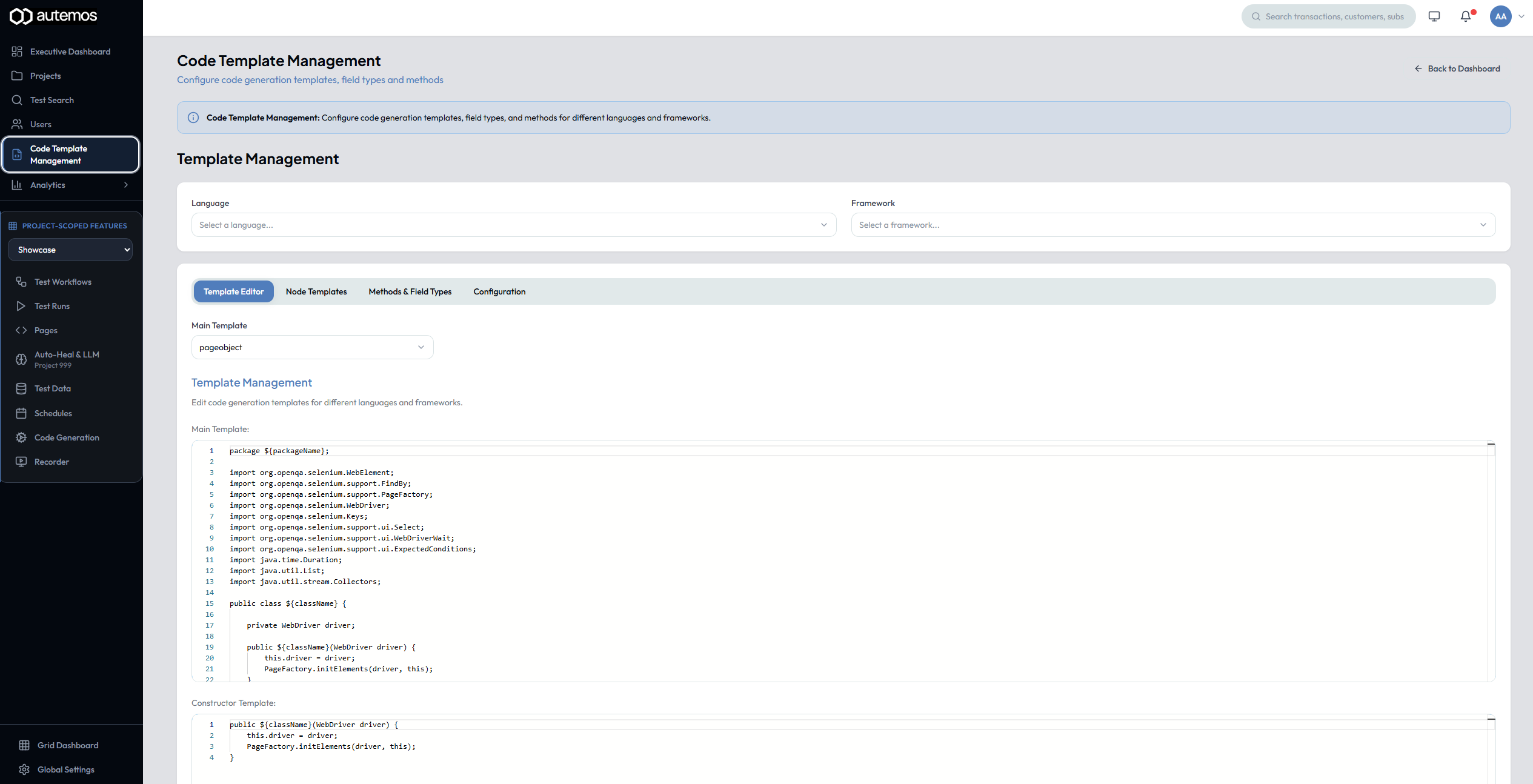Image resolution: width=1533 pixels, height=784 pixels.
Task: Open Global Settings link
Action: [x=71, y=769]
